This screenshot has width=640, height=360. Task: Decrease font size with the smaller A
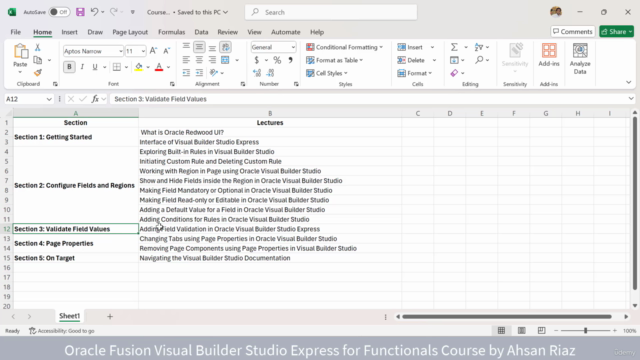click(x=167, y=51)
